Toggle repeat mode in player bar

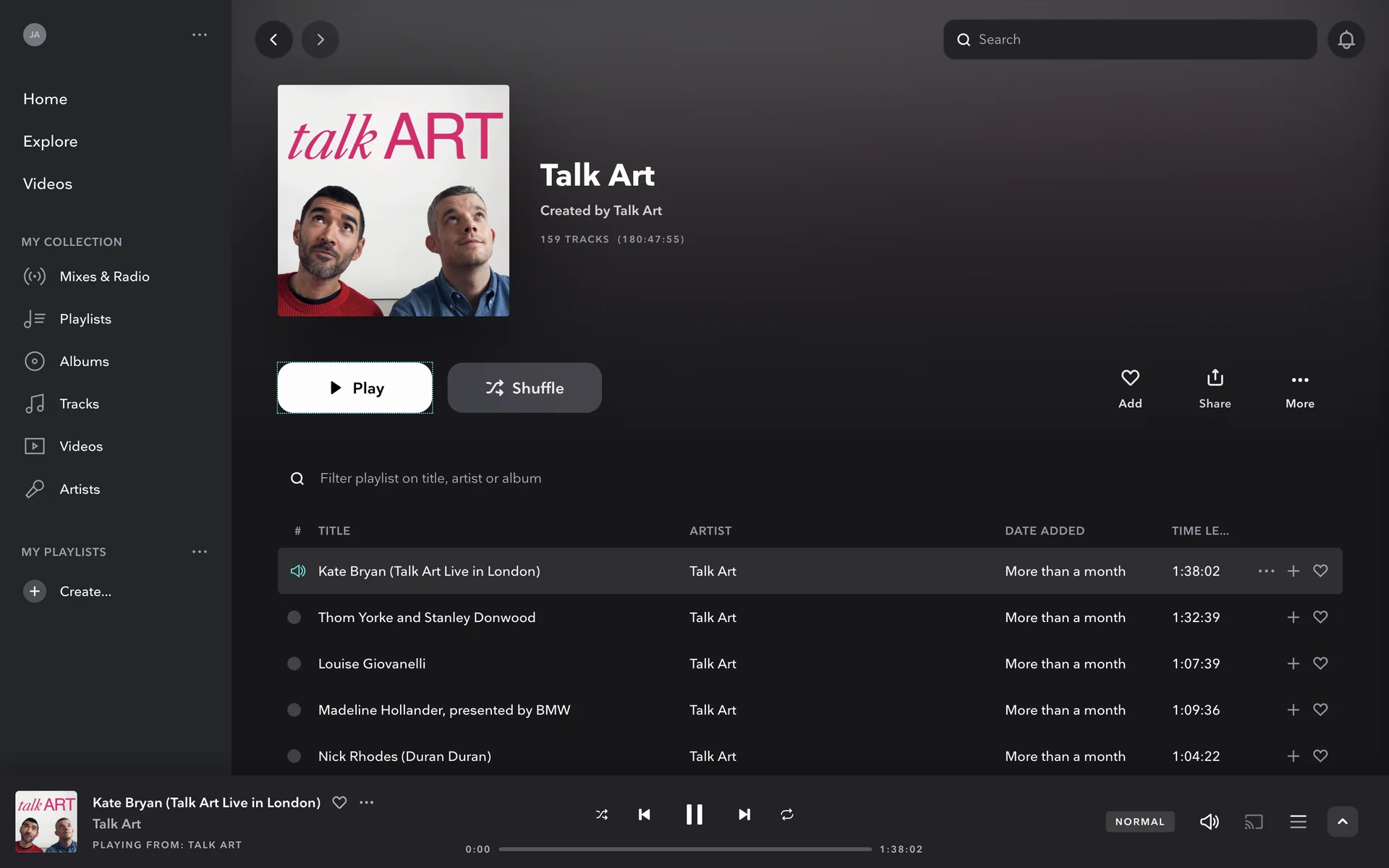click(x=787, y=814)
